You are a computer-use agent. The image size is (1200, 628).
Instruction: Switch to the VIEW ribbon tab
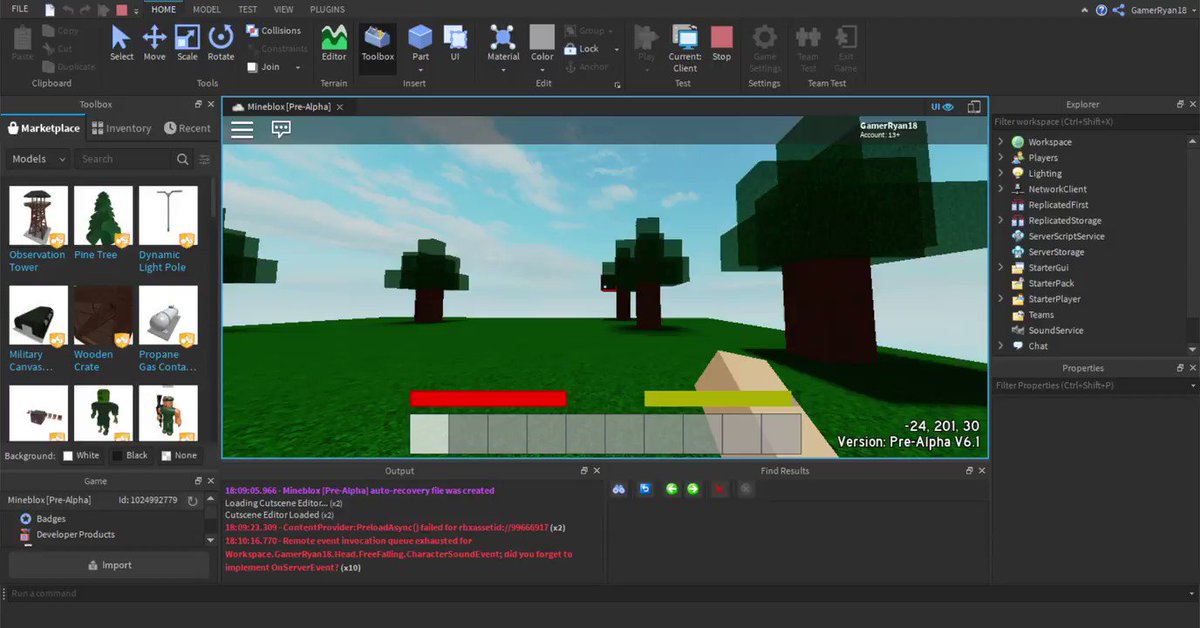(284, 9)
